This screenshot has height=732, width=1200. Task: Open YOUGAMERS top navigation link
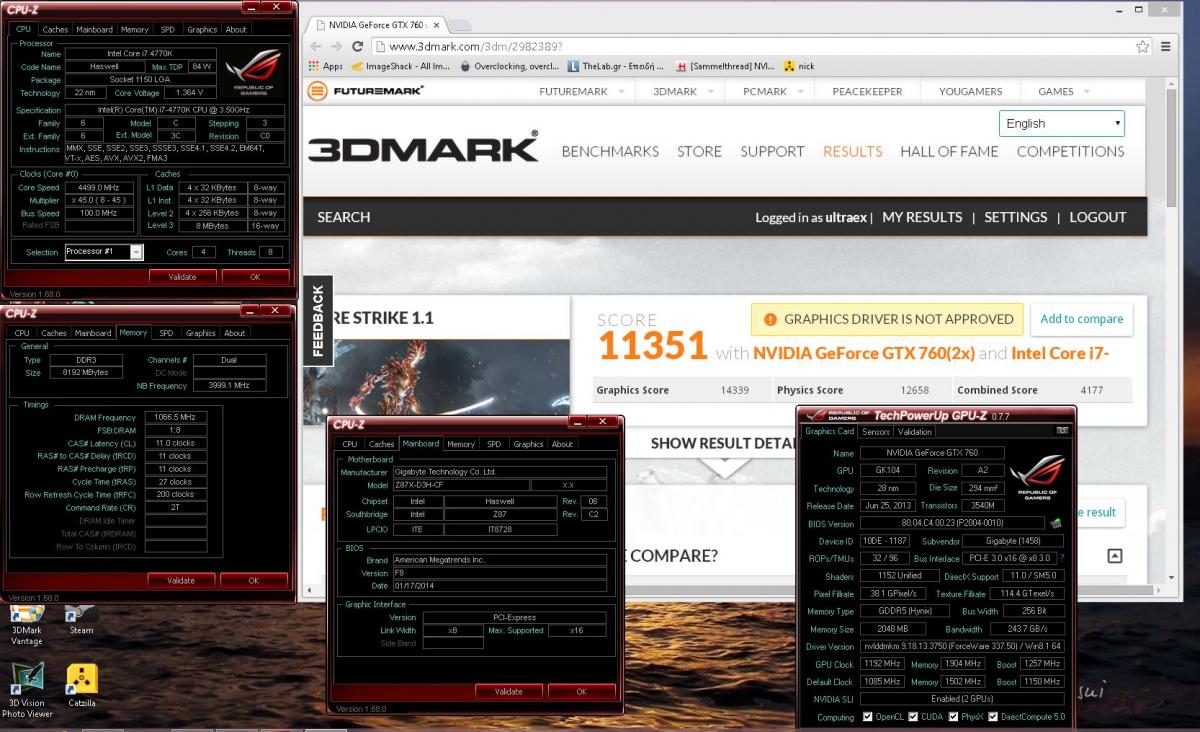pyautogui.click(x=970, y=91)
